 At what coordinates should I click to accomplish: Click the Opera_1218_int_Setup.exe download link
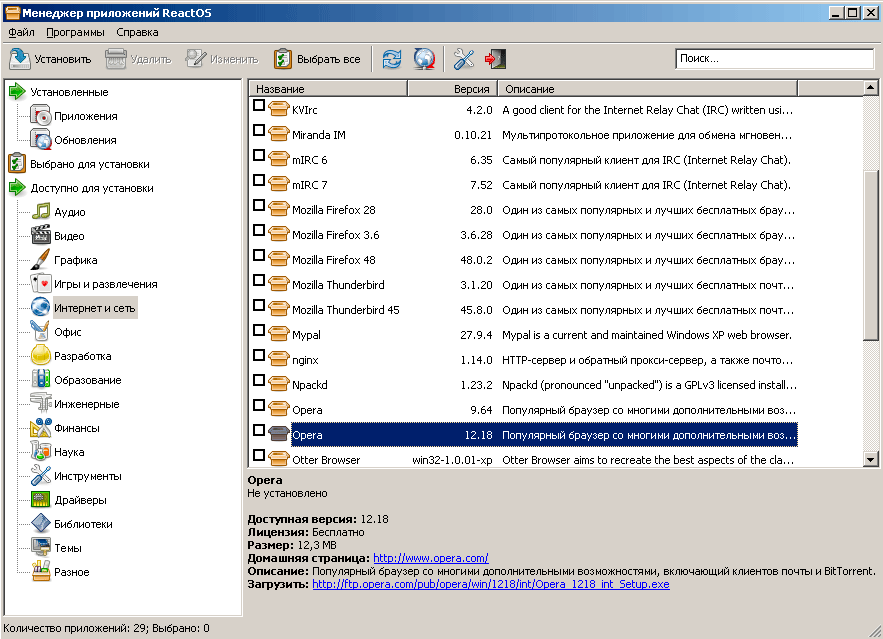pos(490,584)
